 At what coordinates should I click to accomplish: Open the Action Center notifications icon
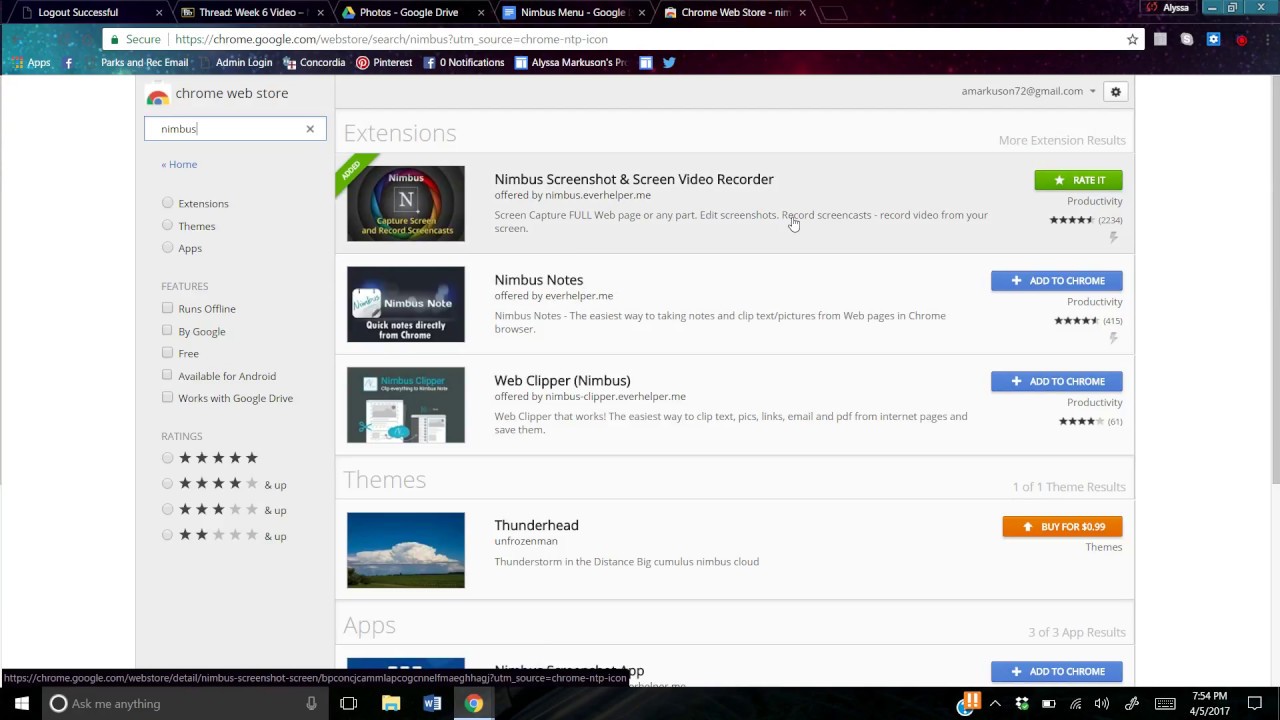tap(1255, 704)
